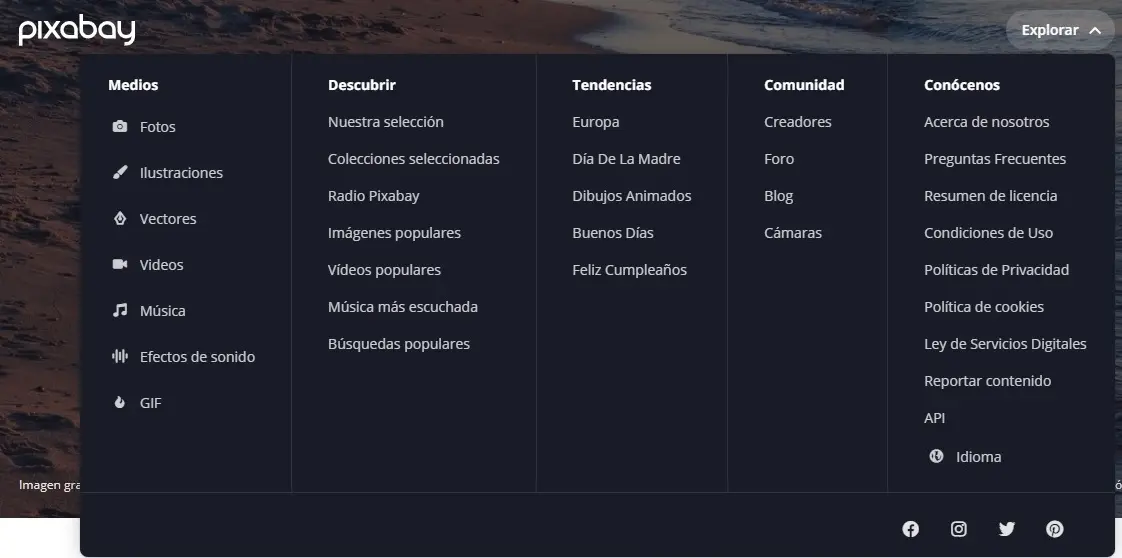Image resolution: width=1122 pixels, height=558 pixels.
Task: Open Día De La Madre trend
Action: tap(626, 159)
